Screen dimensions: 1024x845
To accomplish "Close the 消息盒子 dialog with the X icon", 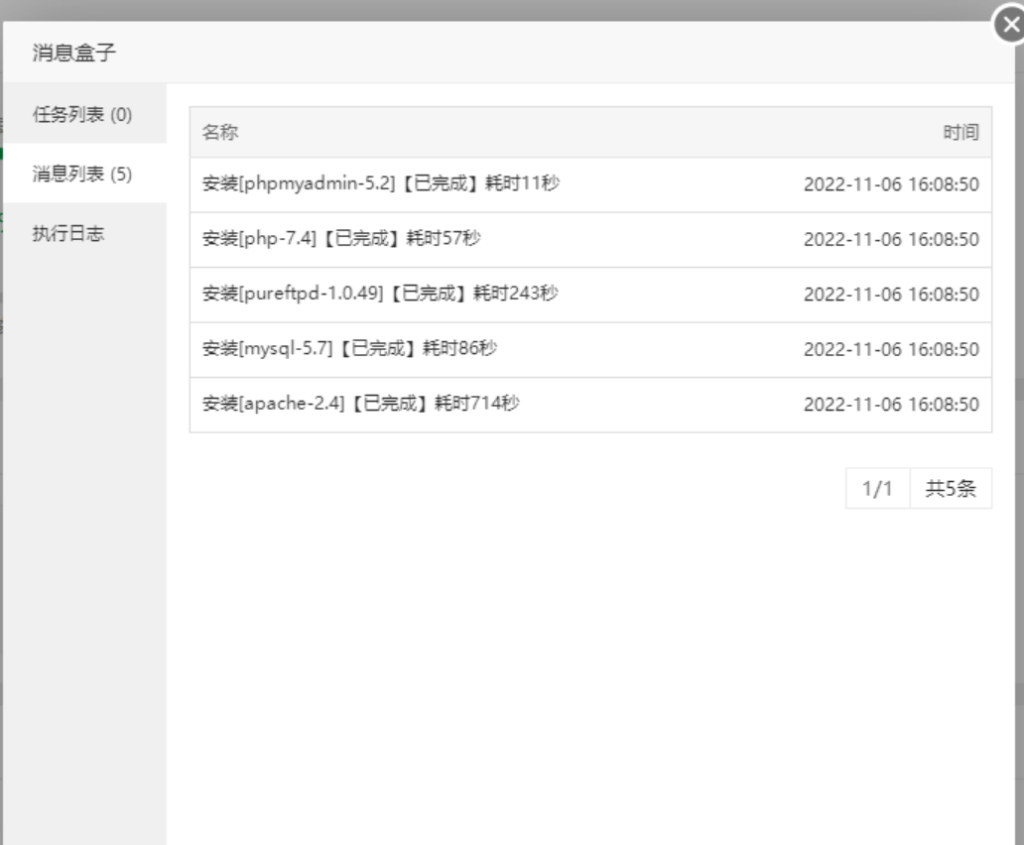I will click(x=1009, y=25).
